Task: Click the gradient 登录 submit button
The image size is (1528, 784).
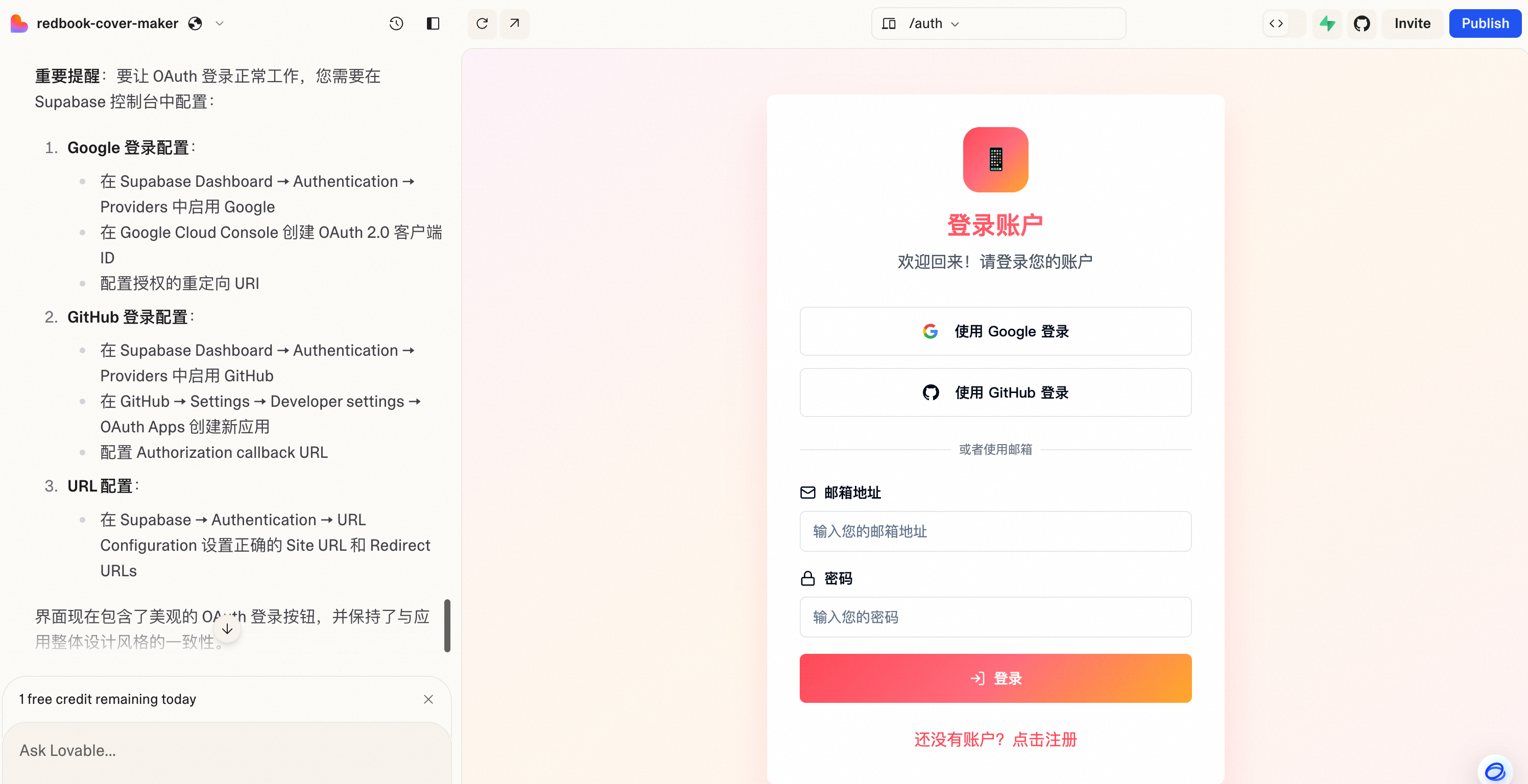Action: point(995,678)
